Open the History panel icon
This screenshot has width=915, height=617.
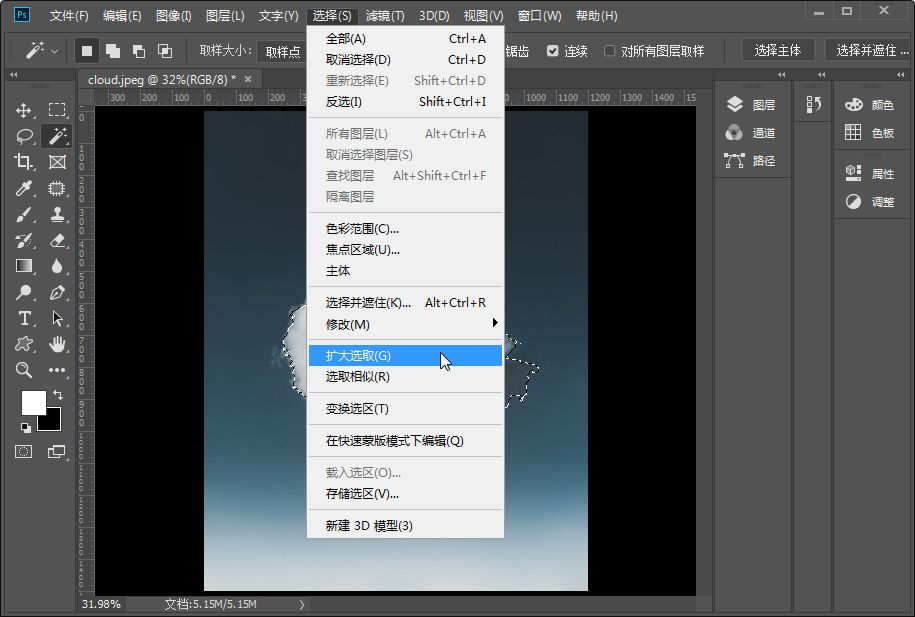tap(813, 104)
